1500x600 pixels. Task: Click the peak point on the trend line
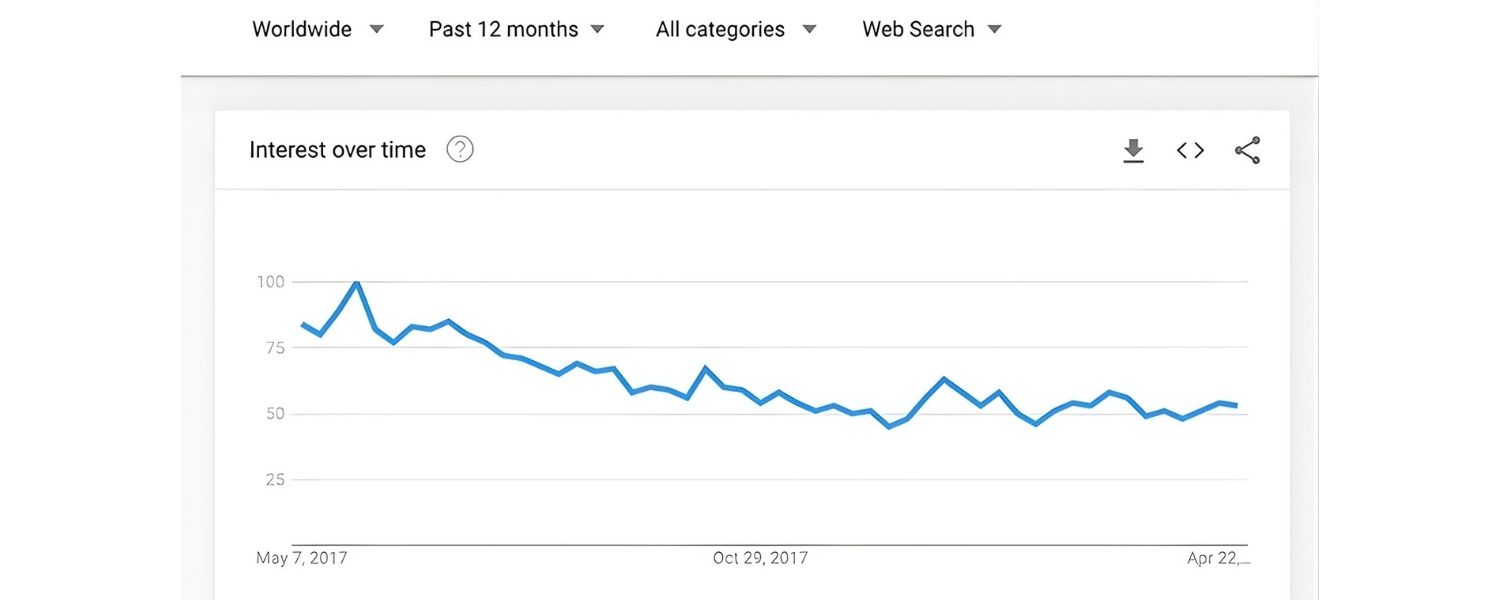pyautogui.click(x=357, y=283)
